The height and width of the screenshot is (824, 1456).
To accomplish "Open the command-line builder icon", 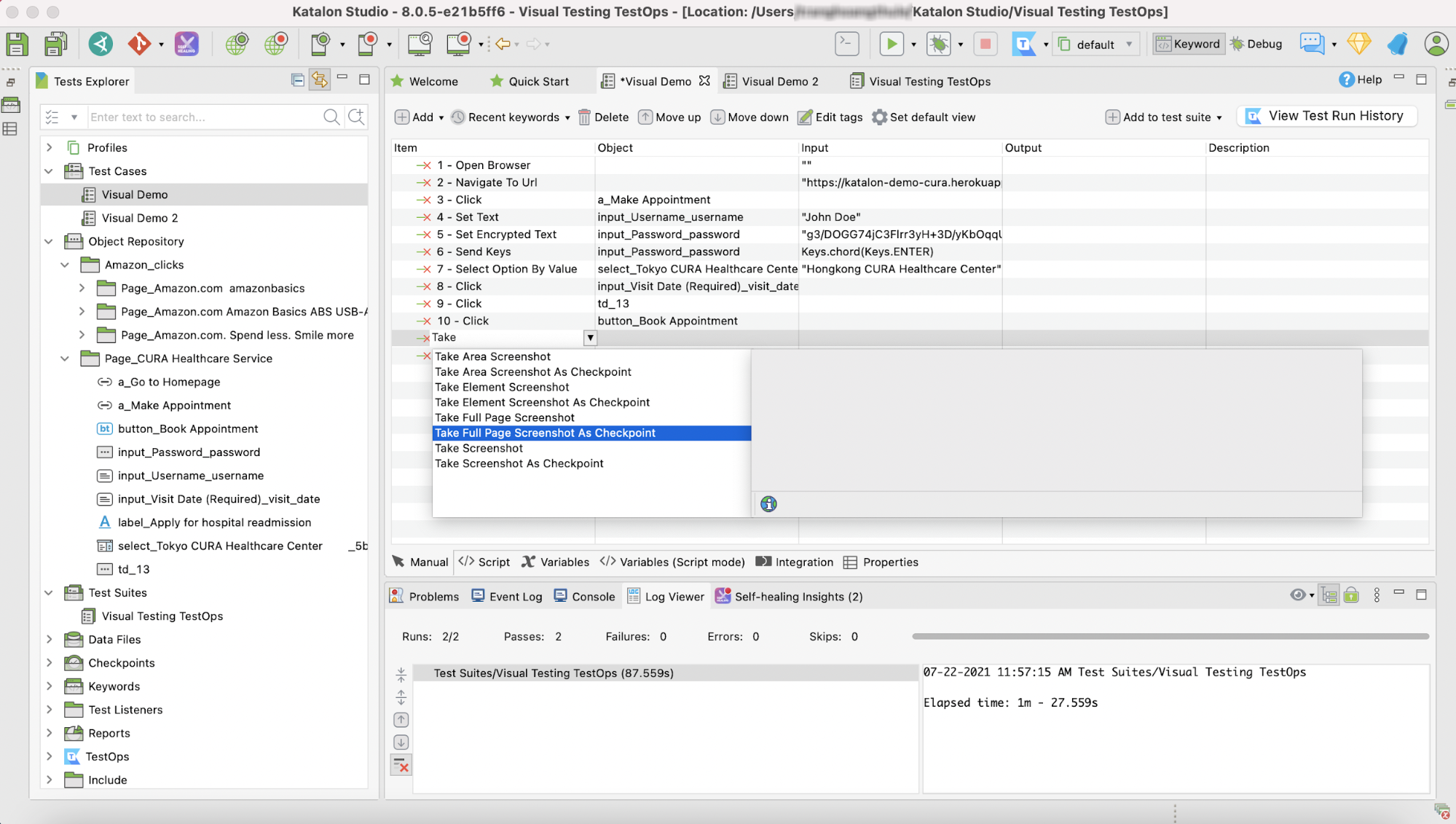I will (x=846, y=44).
